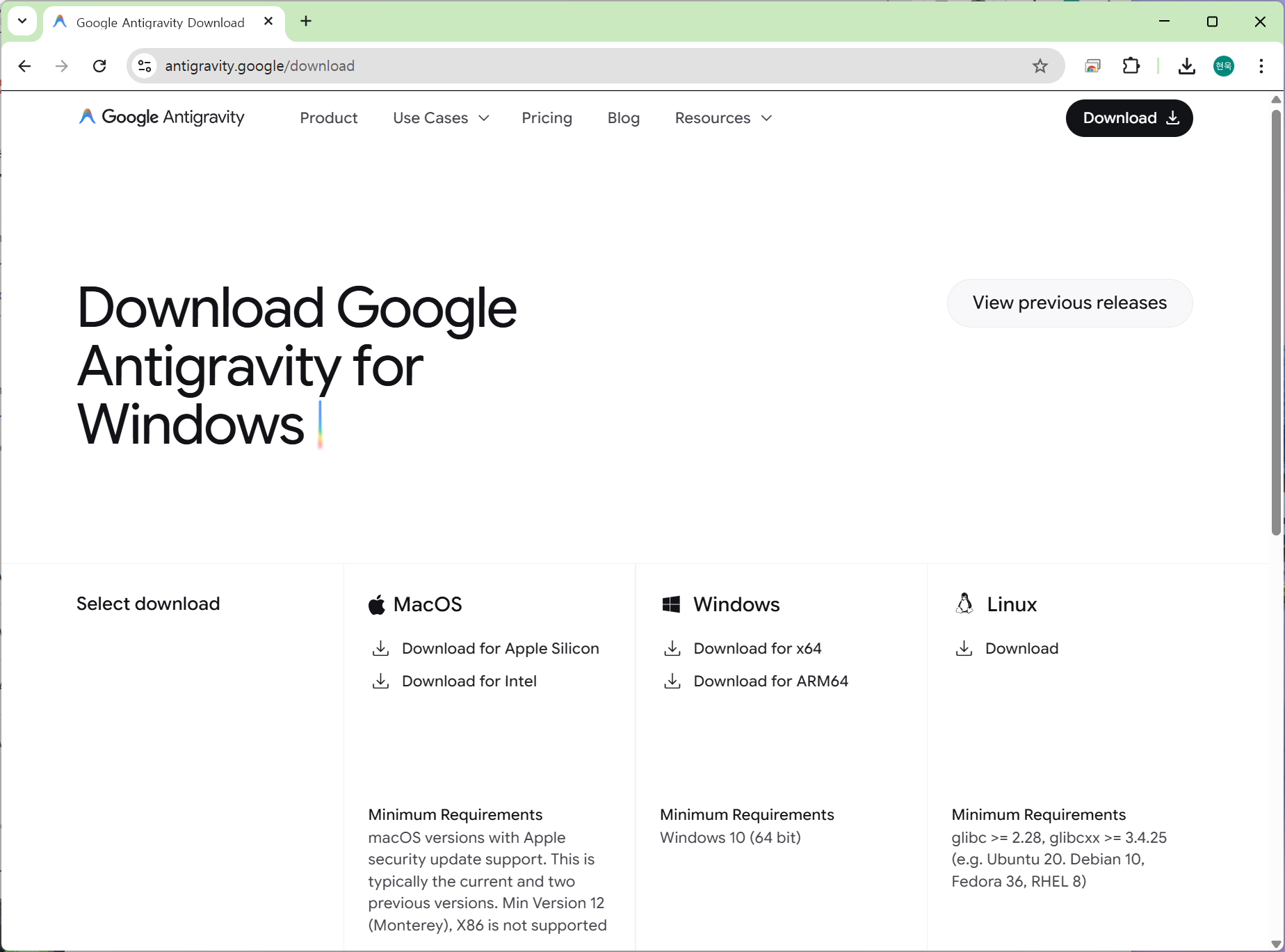Viewport: 1285px width, 952px height.
Task: Download Windows ARM64 installer
Action: pos(770,681)
